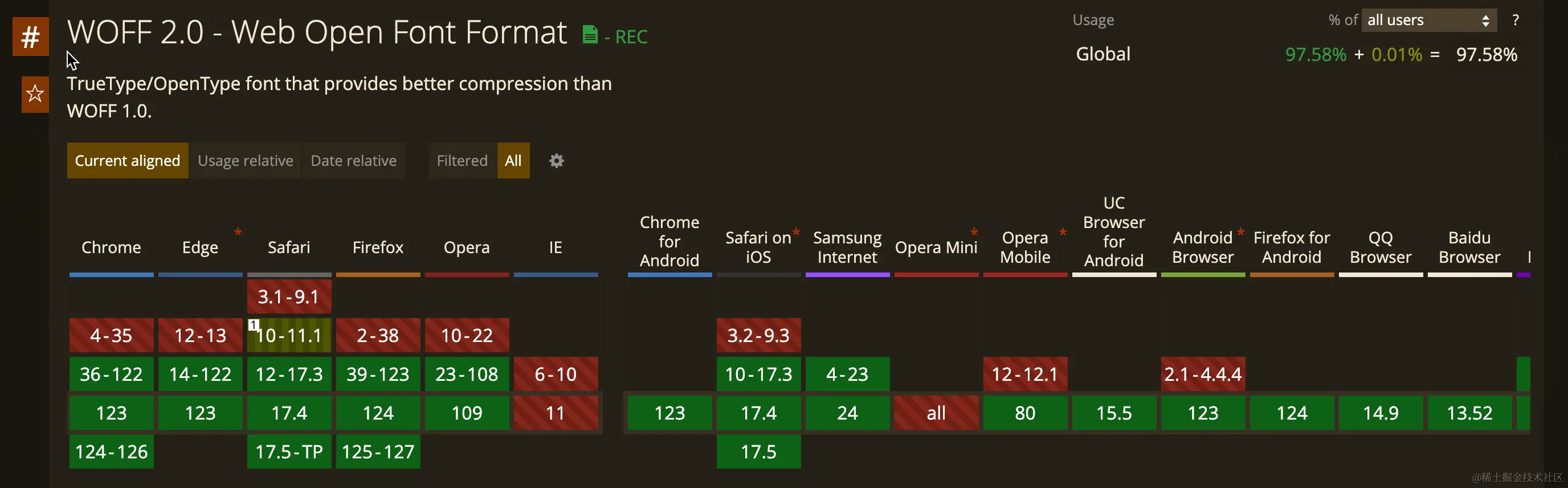Click the Opera Mini asterisk note
Screen dimensions: 1568x488
point(974,232)
